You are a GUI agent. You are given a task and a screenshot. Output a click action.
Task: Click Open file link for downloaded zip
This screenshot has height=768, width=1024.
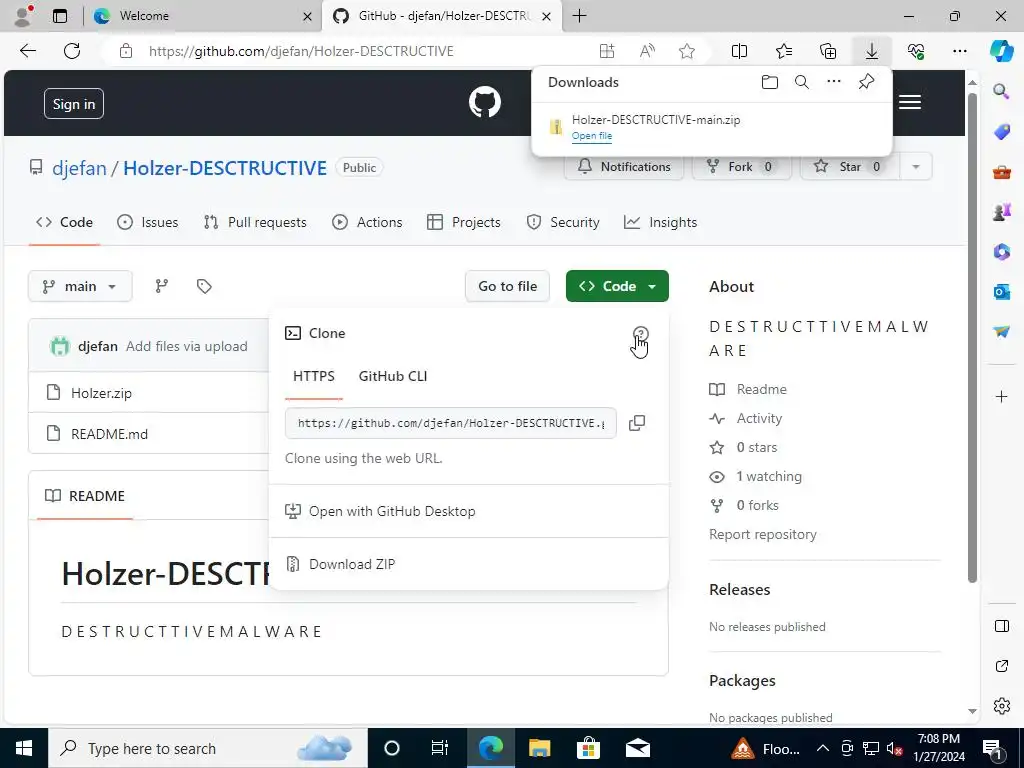coord(592,136)
